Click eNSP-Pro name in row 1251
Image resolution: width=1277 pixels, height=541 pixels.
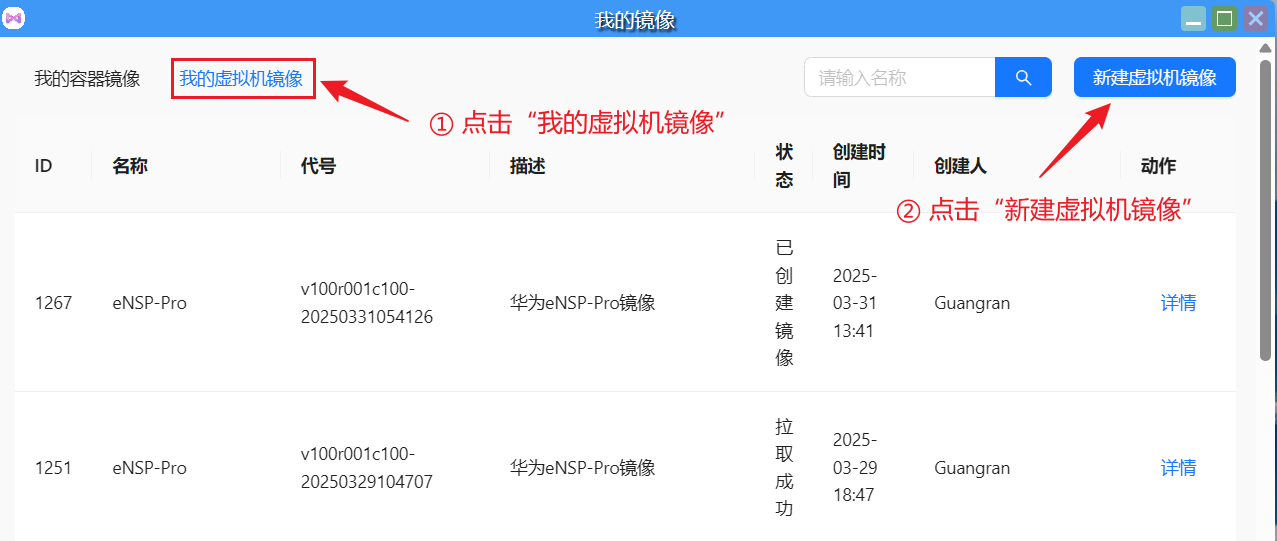(149, 468)
